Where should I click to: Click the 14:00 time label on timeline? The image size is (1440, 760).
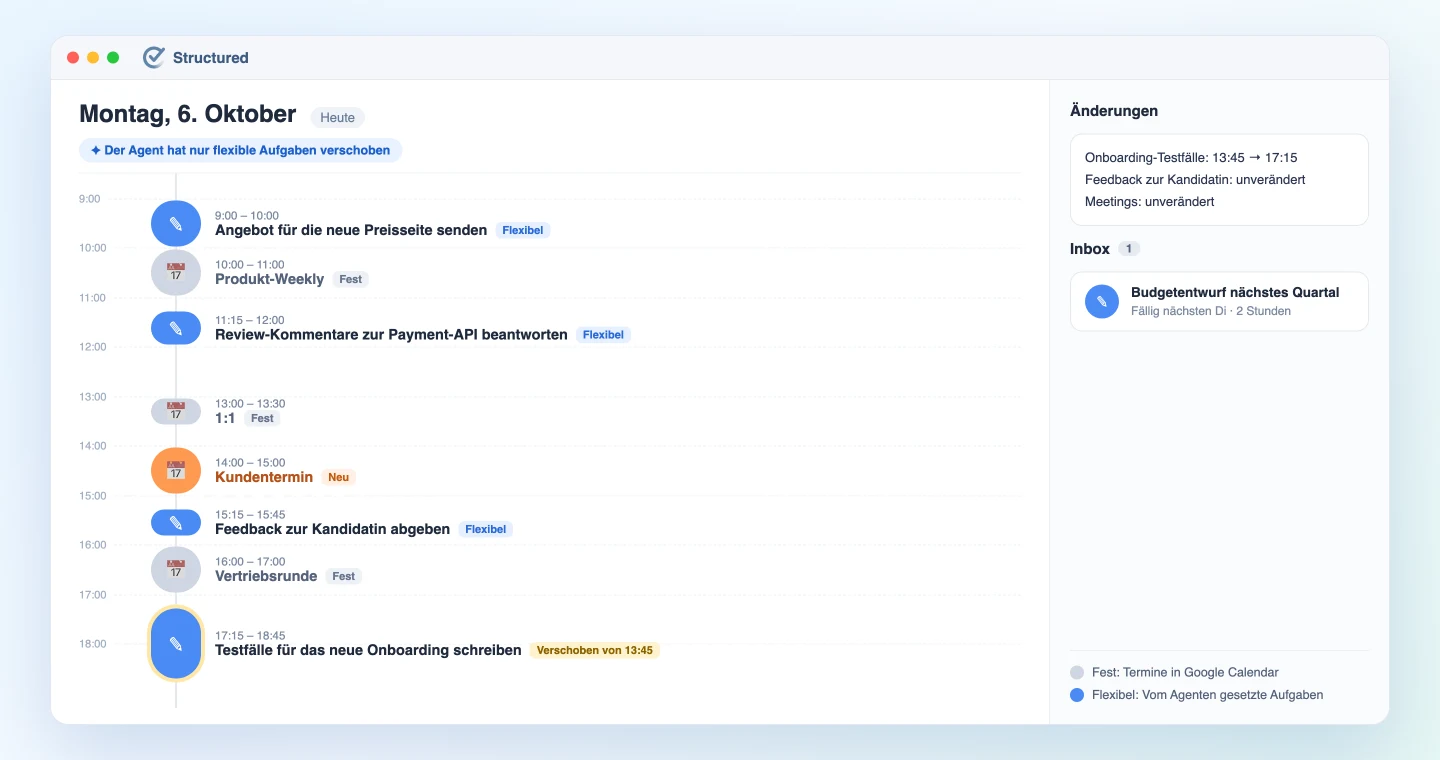tap(93, 446)
